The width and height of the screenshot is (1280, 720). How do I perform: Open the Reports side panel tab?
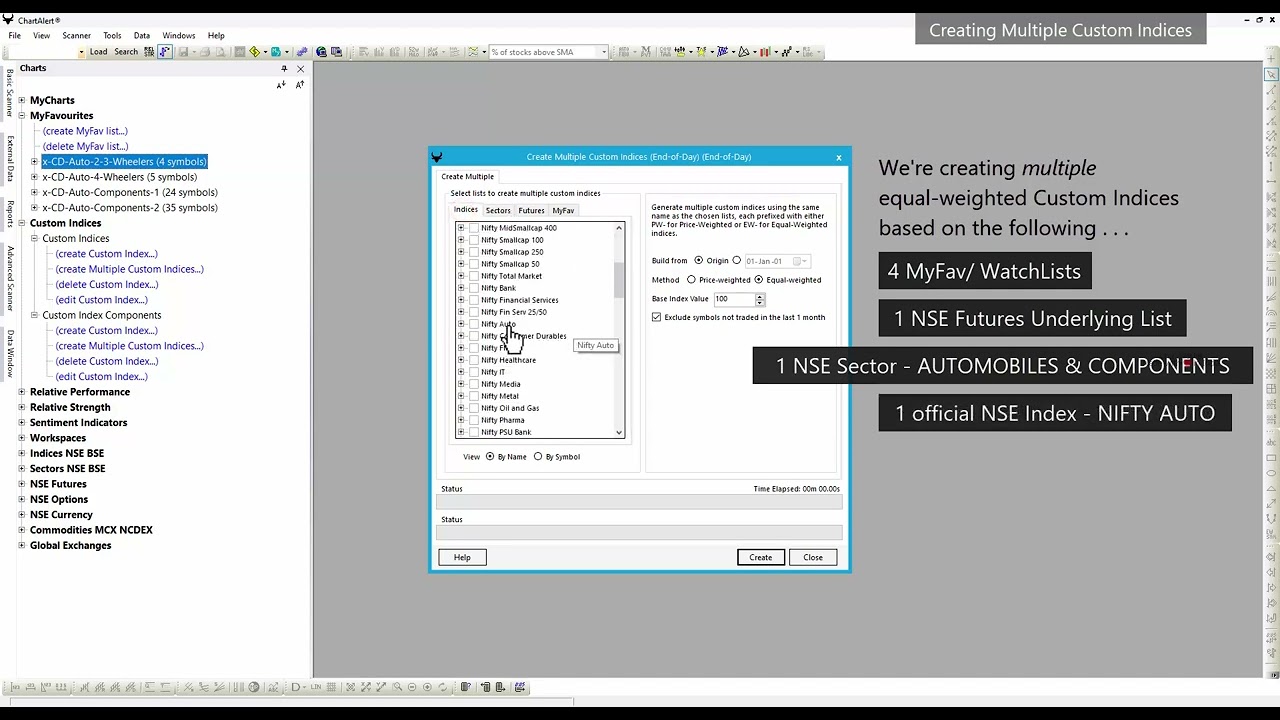[10, 213]
